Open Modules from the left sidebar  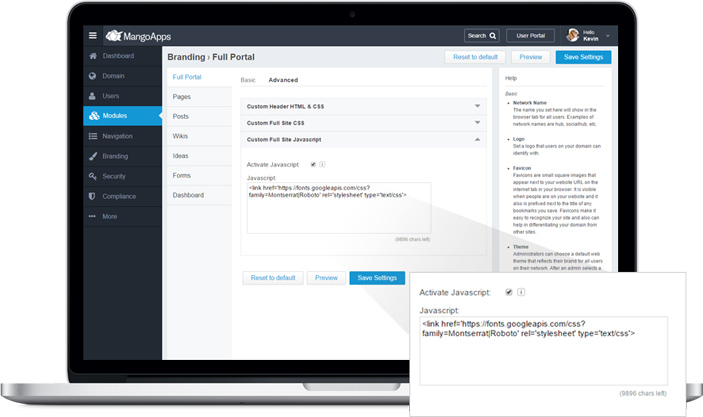pyautogui.click(x=122, y=116)
